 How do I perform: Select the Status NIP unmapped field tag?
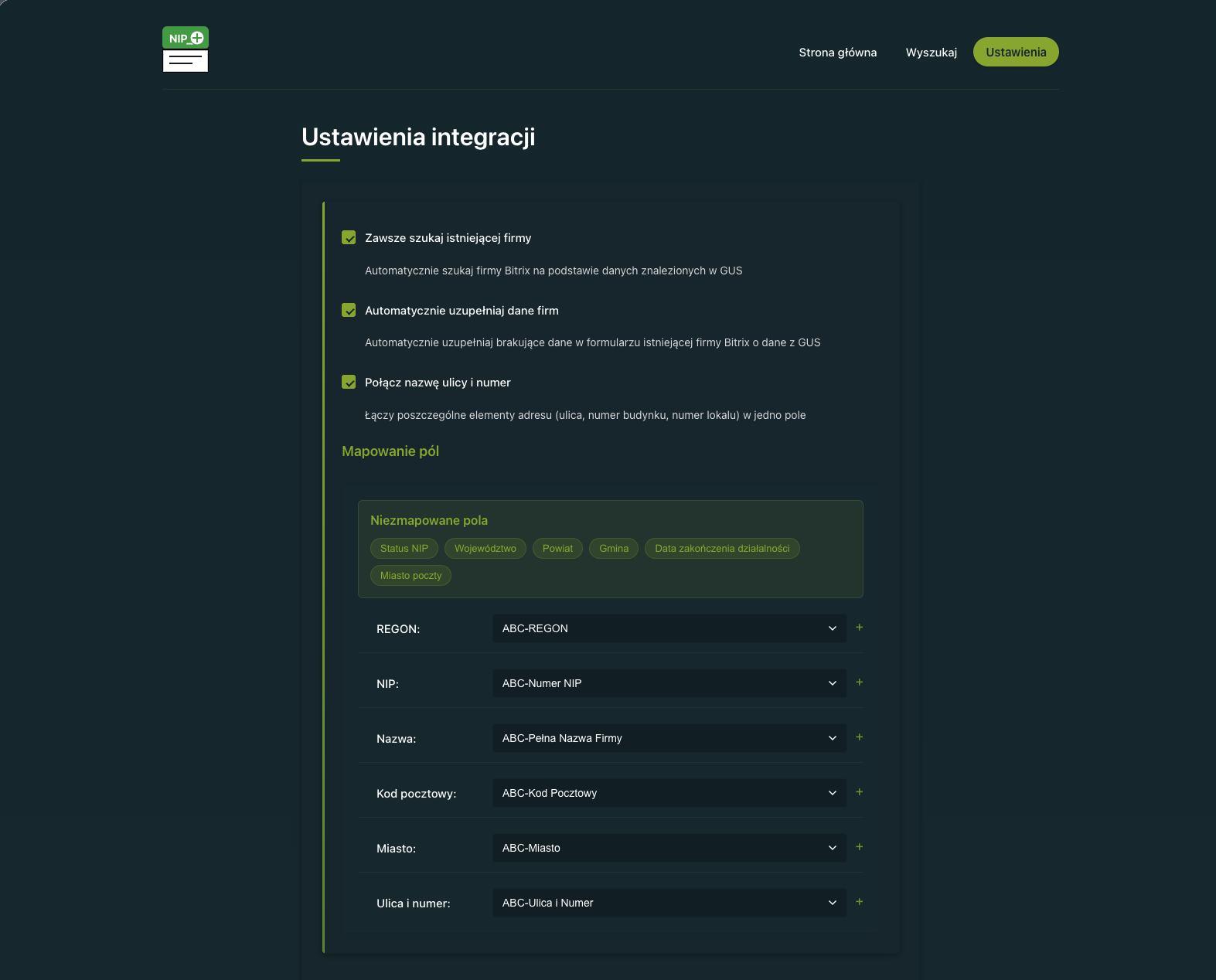404,549
